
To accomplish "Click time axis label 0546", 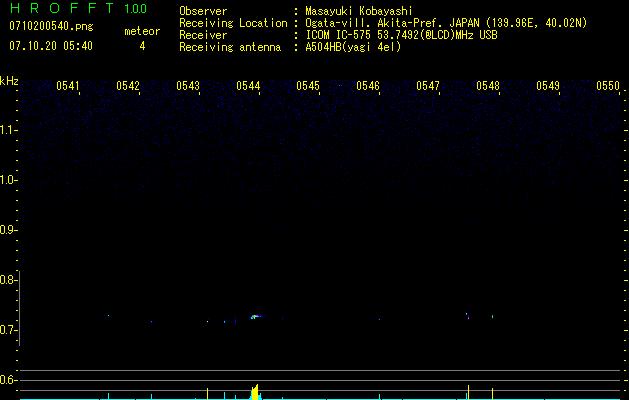I will (x=368, y=86).
